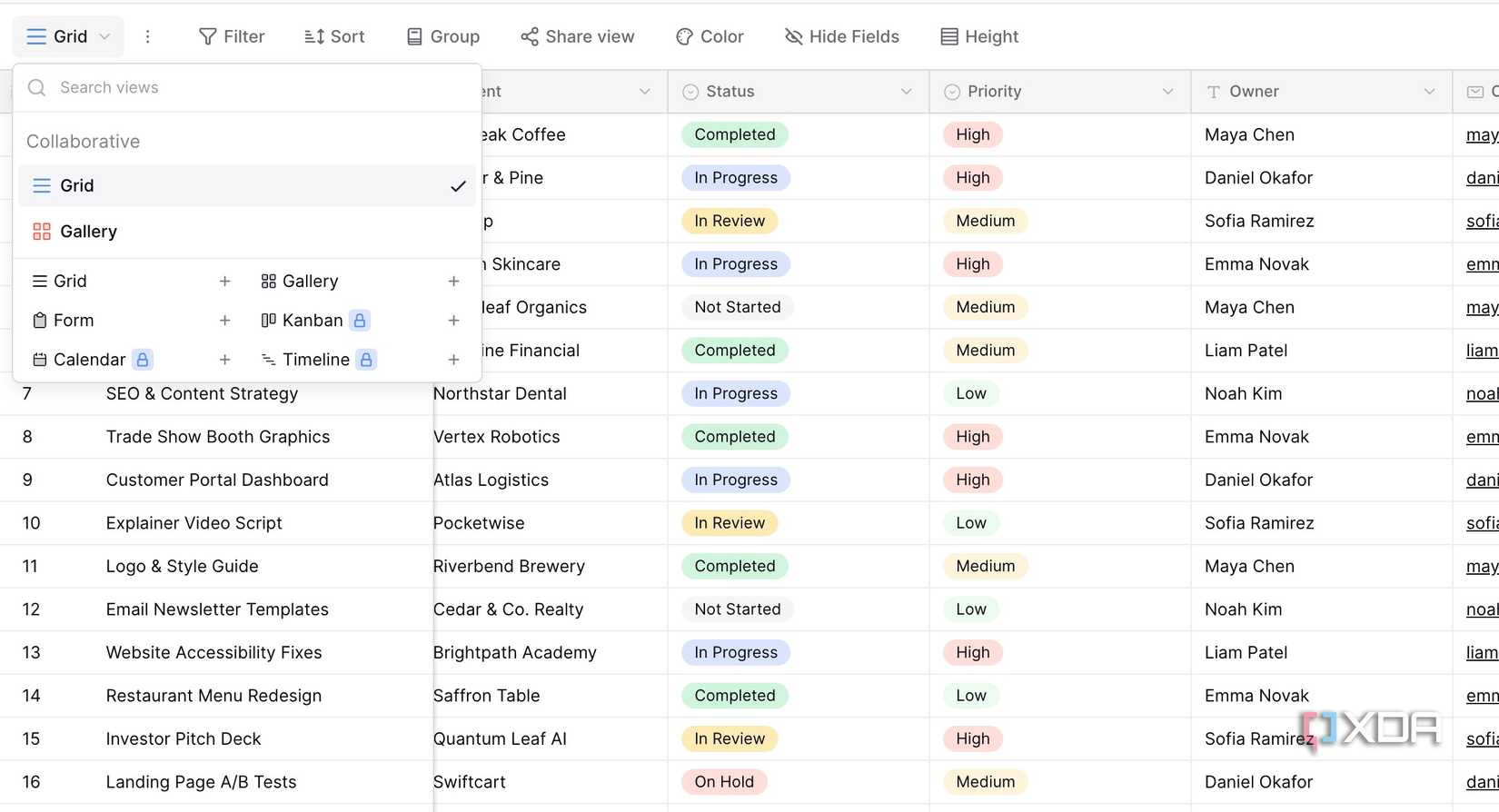Click the search magnifier icon

tap(37, 87)
